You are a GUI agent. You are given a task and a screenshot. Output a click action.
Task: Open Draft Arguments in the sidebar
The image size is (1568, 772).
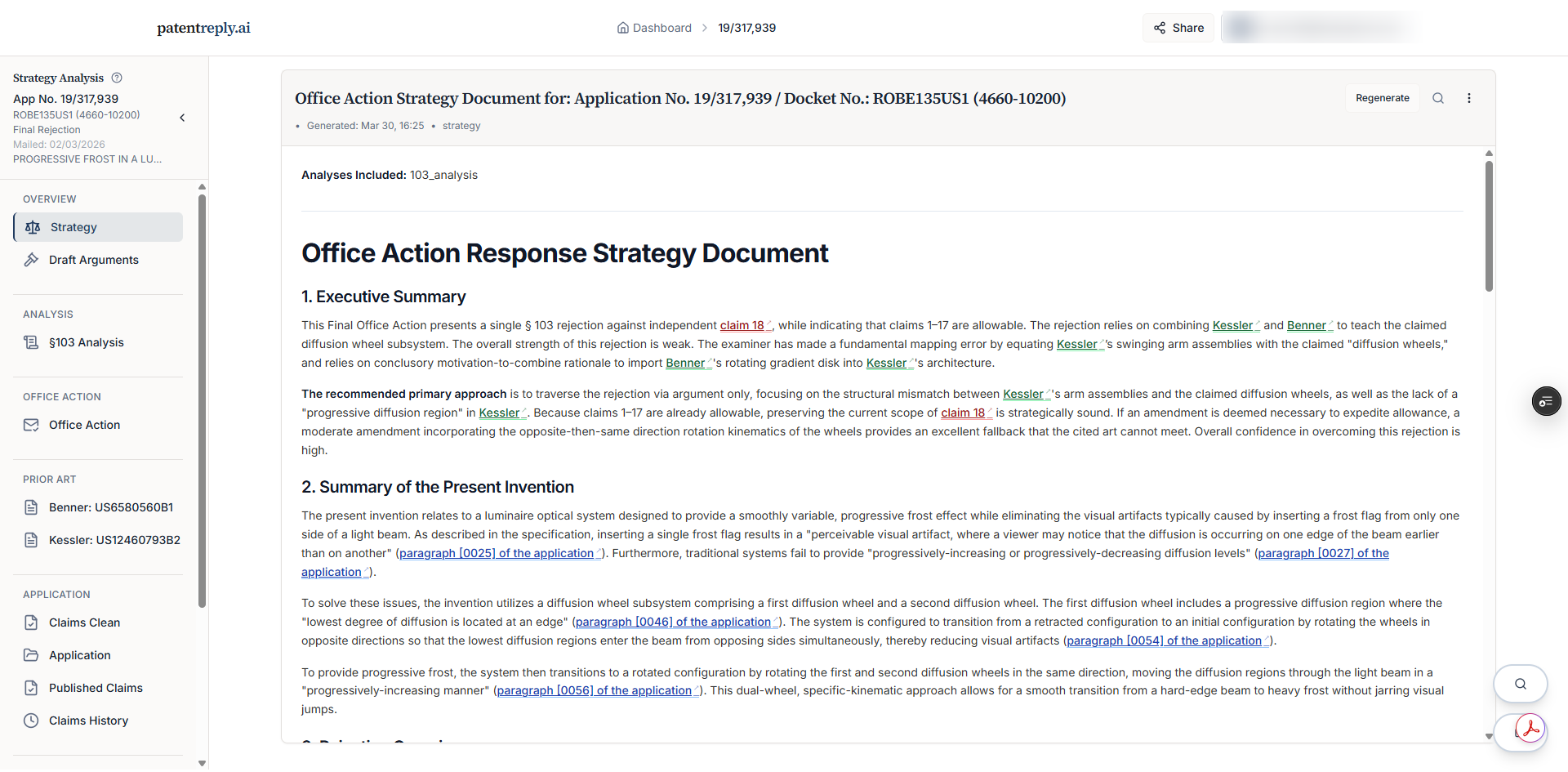tap(93, 260)
